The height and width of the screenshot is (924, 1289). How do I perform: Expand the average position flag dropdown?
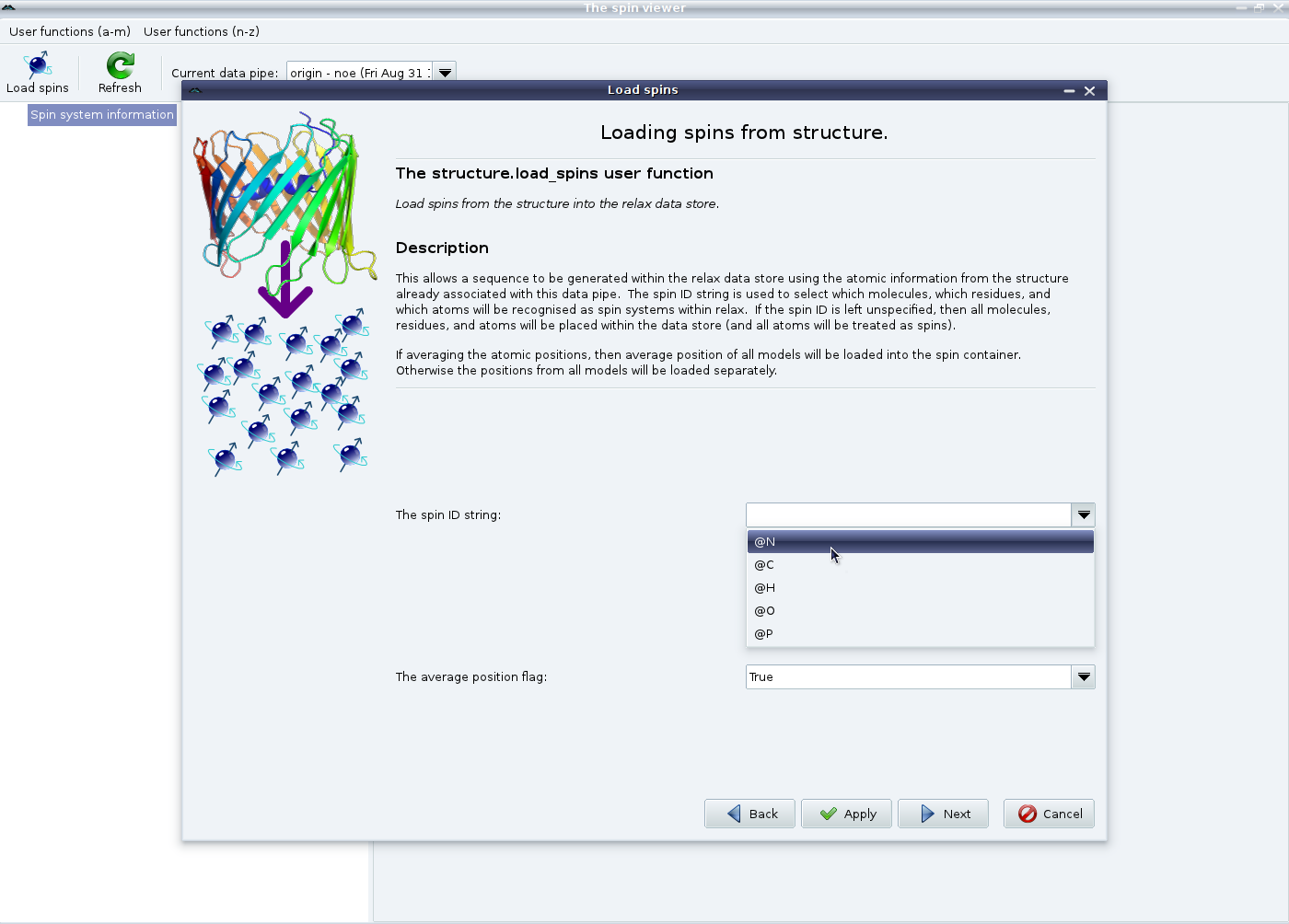click(1084, 677)
